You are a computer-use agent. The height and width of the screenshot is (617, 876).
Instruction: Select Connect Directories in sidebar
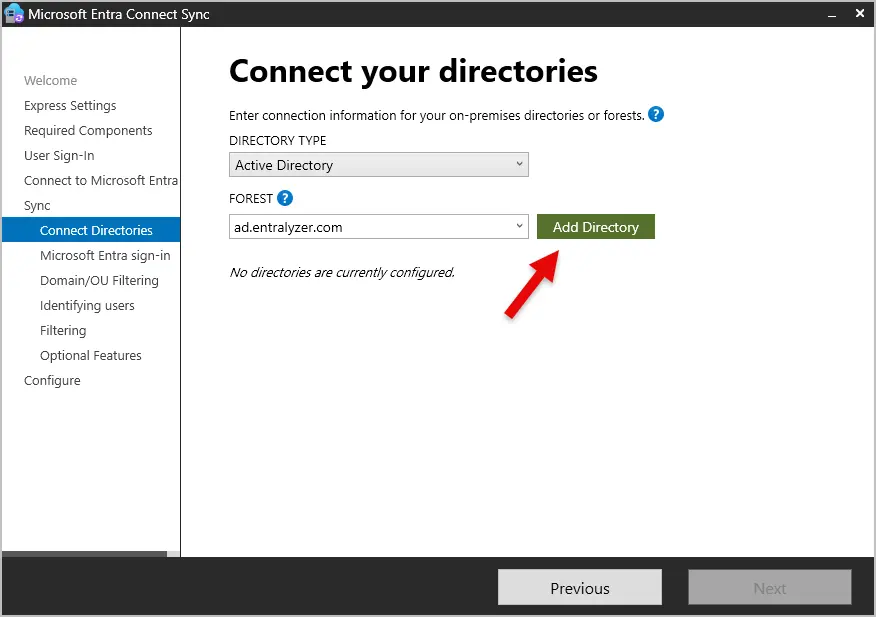pyautogui.click(x=96, y=231)
